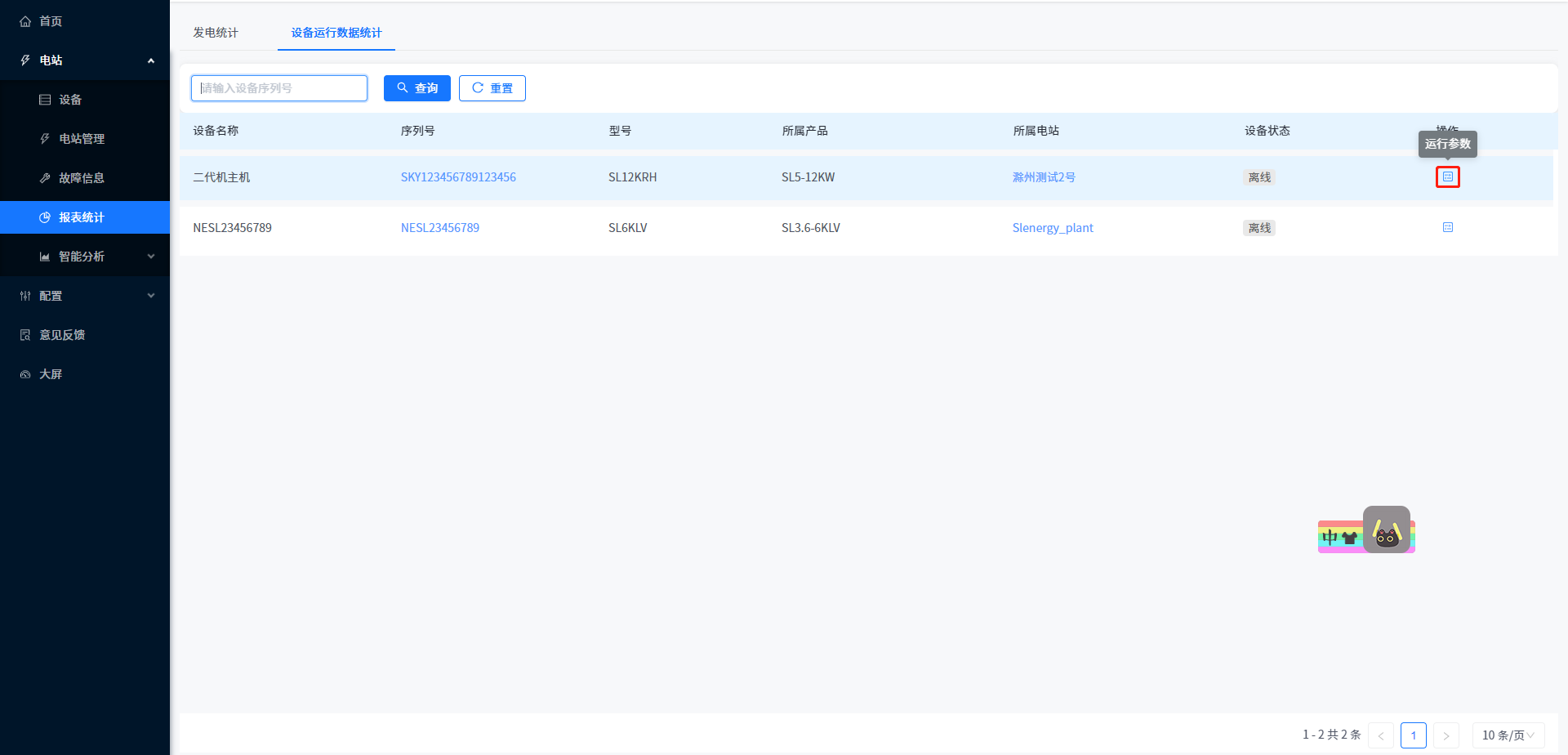
Task: Click the chart icon for 智能分析
Action: (45, 257)
